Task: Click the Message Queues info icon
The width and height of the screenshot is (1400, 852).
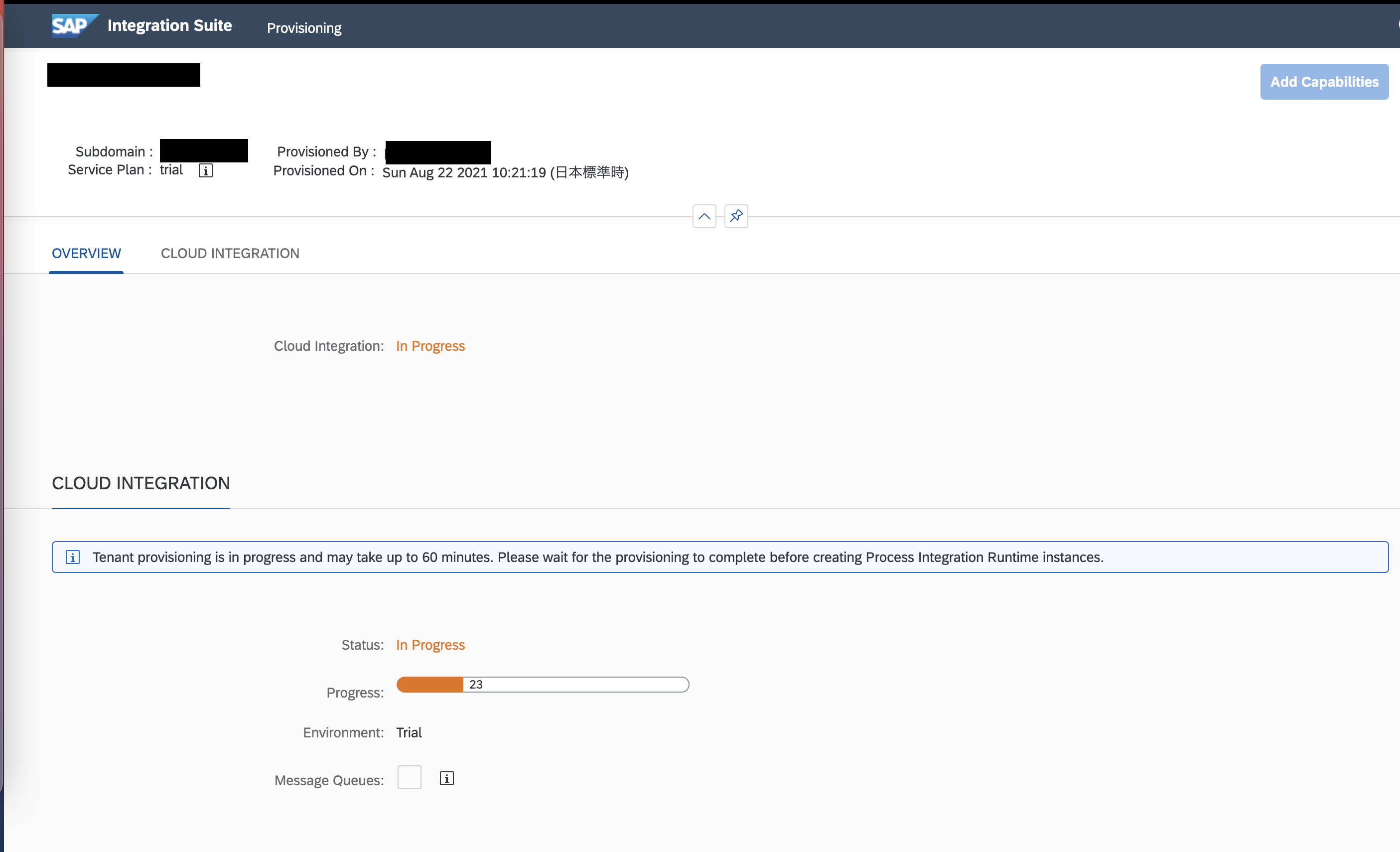Action: click(446, 778)
